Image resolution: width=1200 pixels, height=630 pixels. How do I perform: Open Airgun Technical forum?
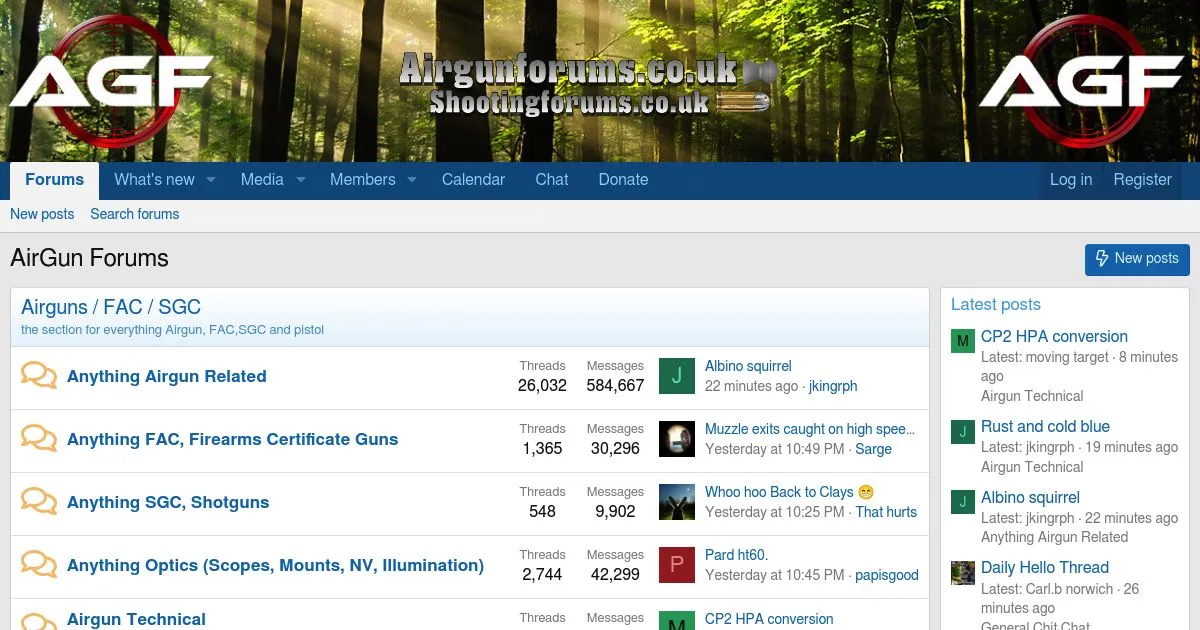(136, 619)
